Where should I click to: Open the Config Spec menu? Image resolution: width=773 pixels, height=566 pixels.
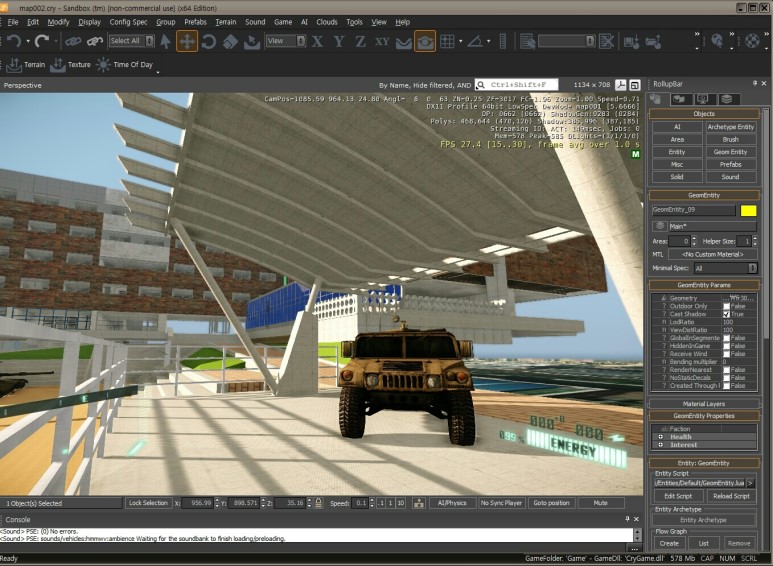pyautogui.click(x=128, y=22)
